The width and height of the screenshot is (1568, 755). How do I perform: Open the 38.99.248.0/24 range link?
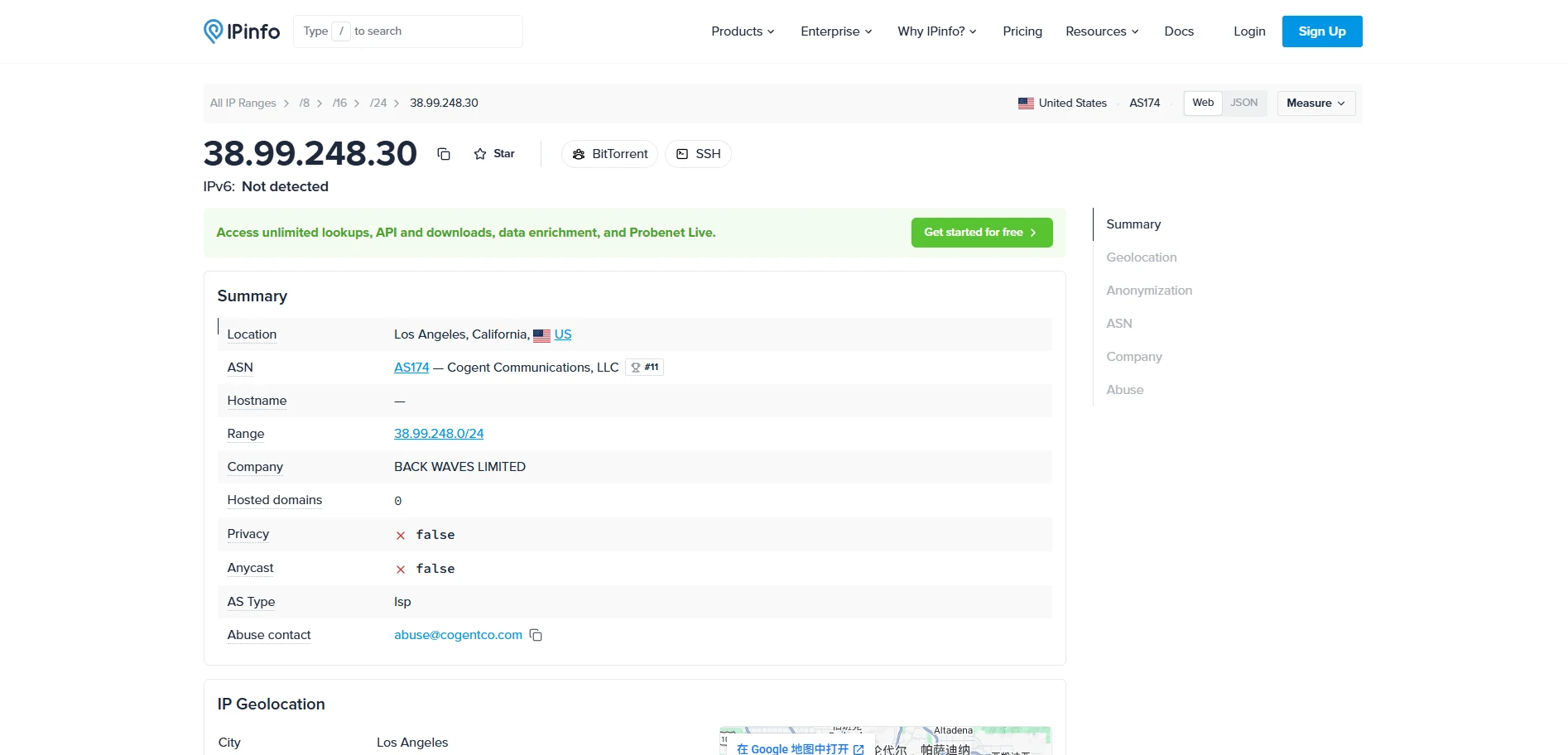click(x=439, y=434)
